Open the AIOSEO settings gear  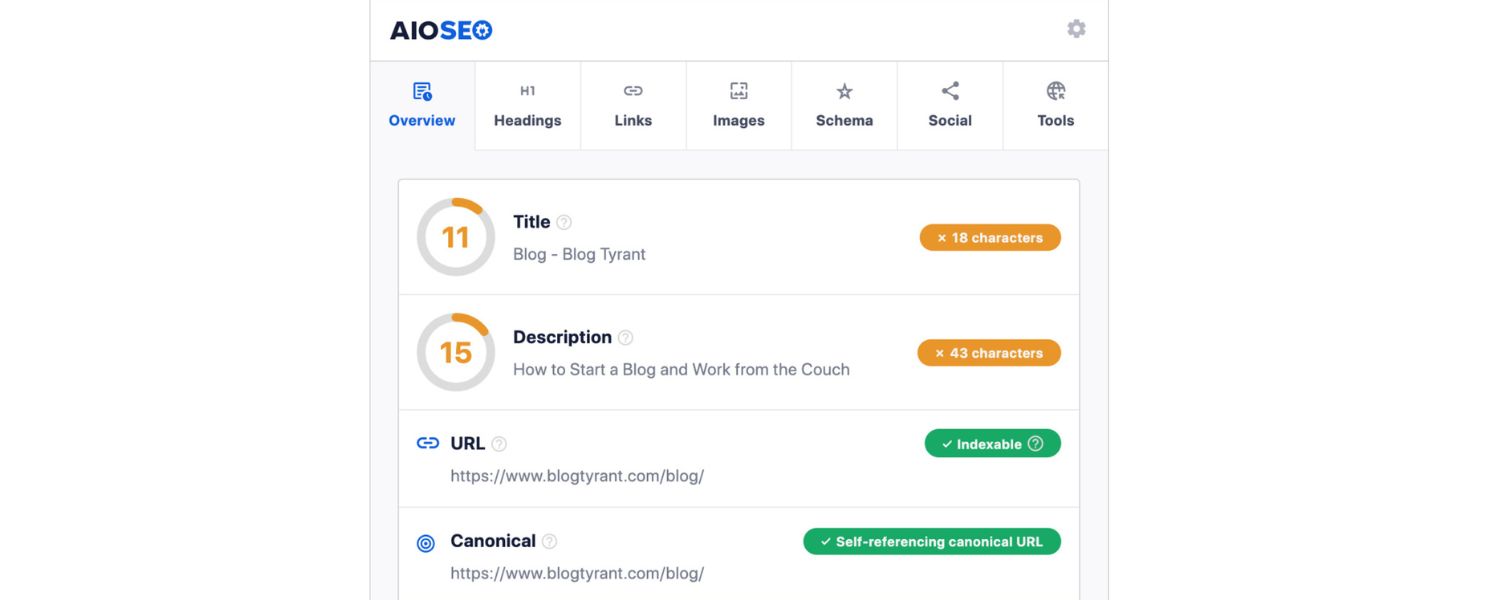pos(1076,29)
